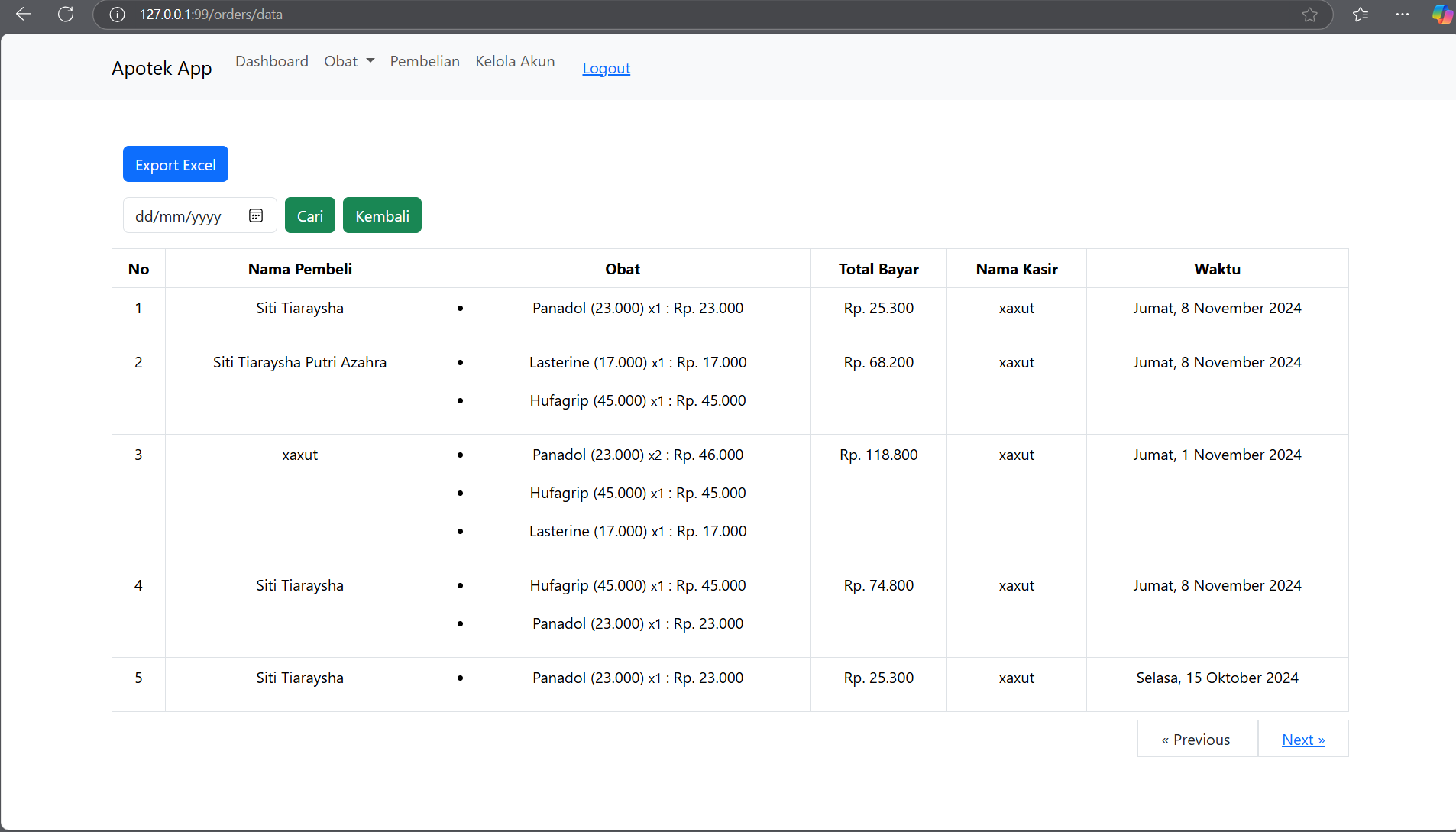Click the site information icon in address bar
The height and width of the screenshot is (832, 1456).
[x=117, y=15]
